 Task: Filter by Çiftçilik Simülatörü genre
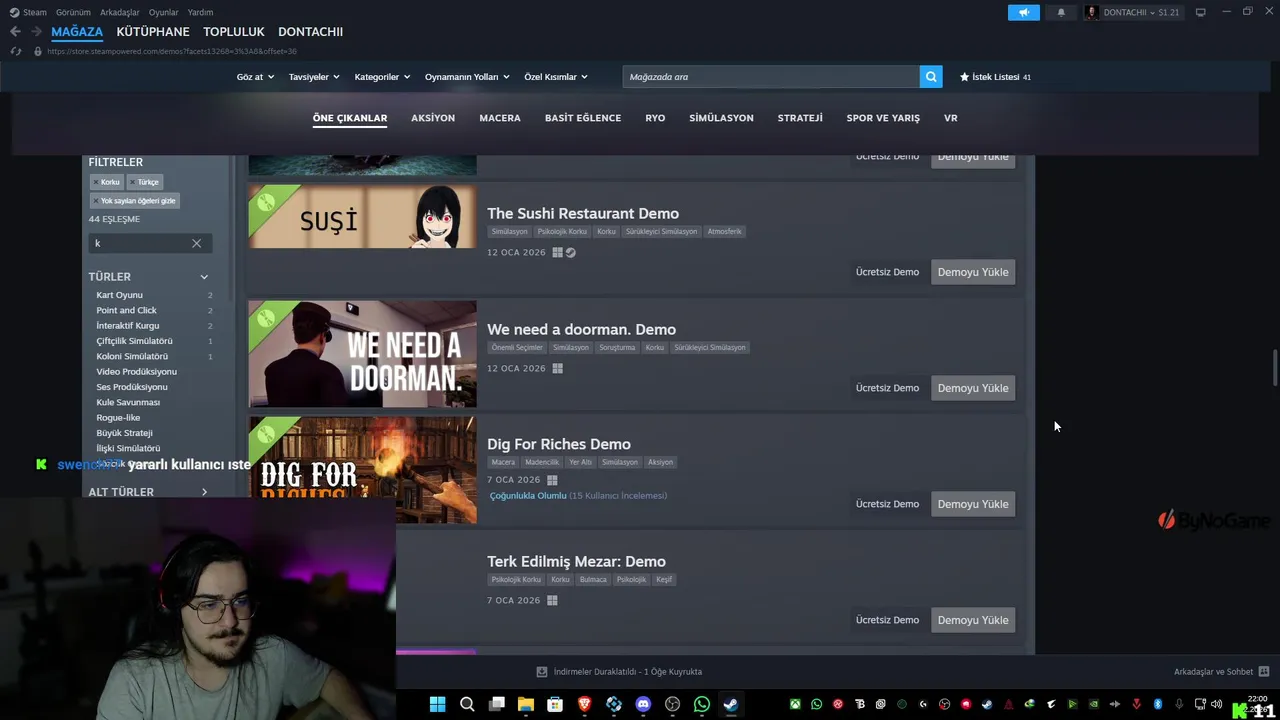coord(134,341)
